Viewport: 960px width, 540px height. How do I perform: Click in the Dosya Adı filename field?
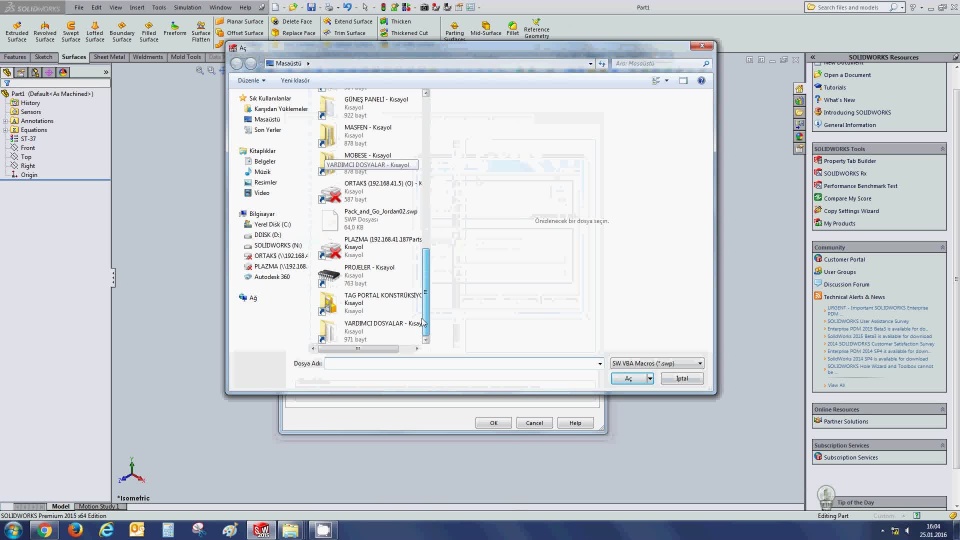(460, 364)
